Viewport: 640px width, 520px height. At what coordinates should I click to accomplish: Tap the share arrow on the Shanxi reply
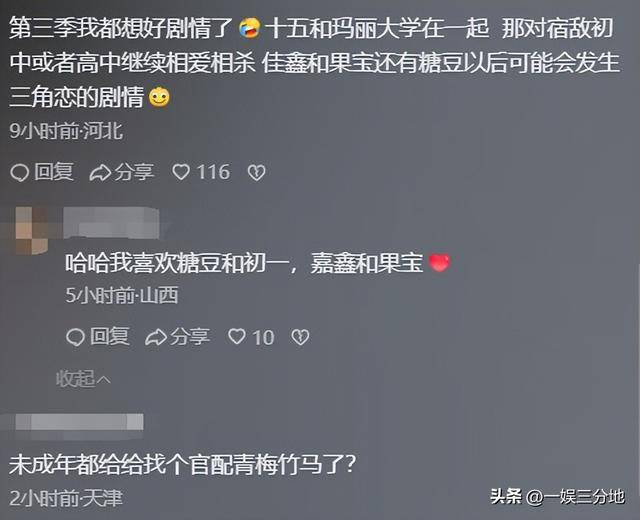coord(156,337)
